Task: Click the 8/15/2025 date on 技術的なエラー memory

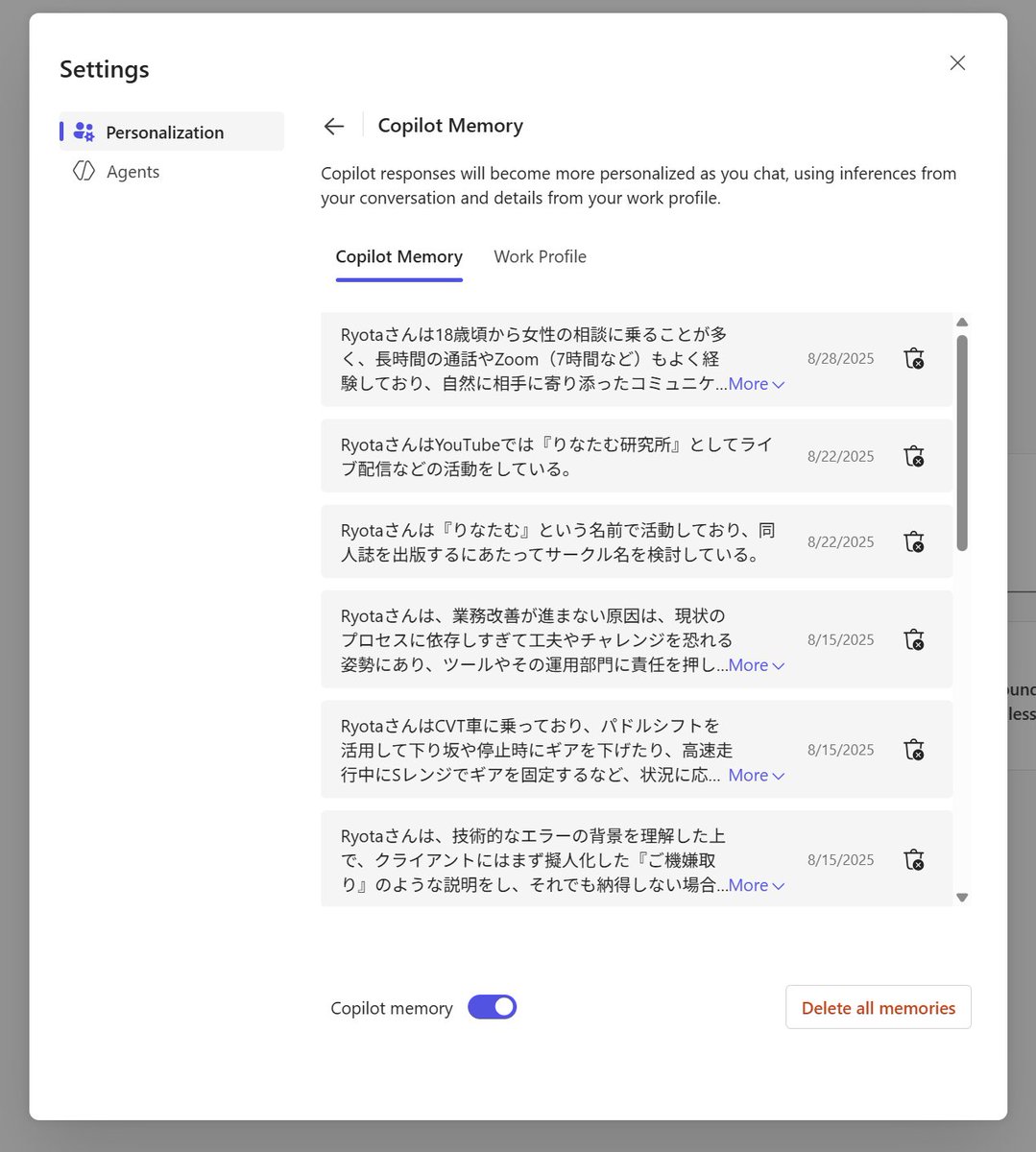Action: pos(841,859)
